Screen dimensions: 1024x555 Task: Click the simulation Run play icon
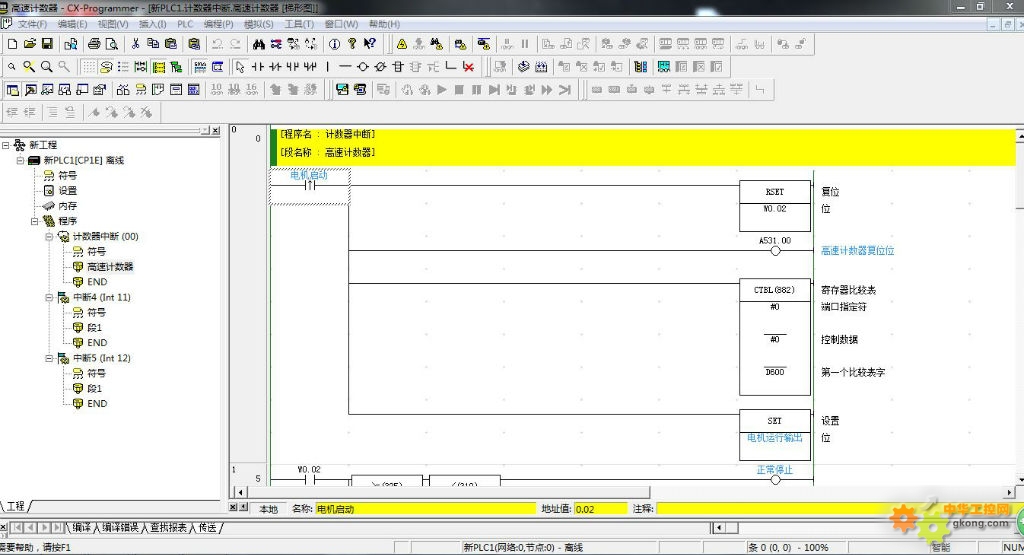point(441,89)
